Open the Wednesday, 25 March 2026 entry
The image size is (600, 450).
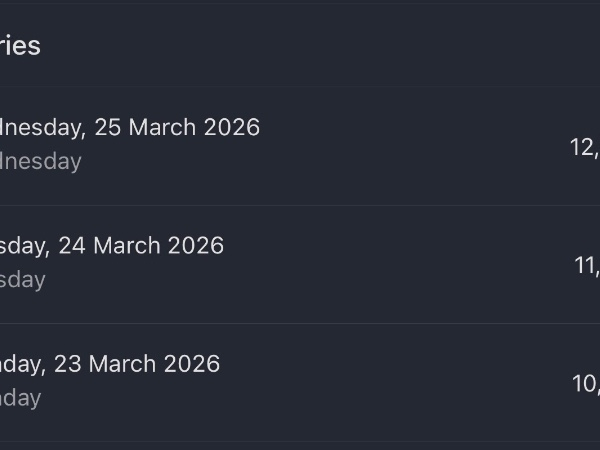coord(300,145)
